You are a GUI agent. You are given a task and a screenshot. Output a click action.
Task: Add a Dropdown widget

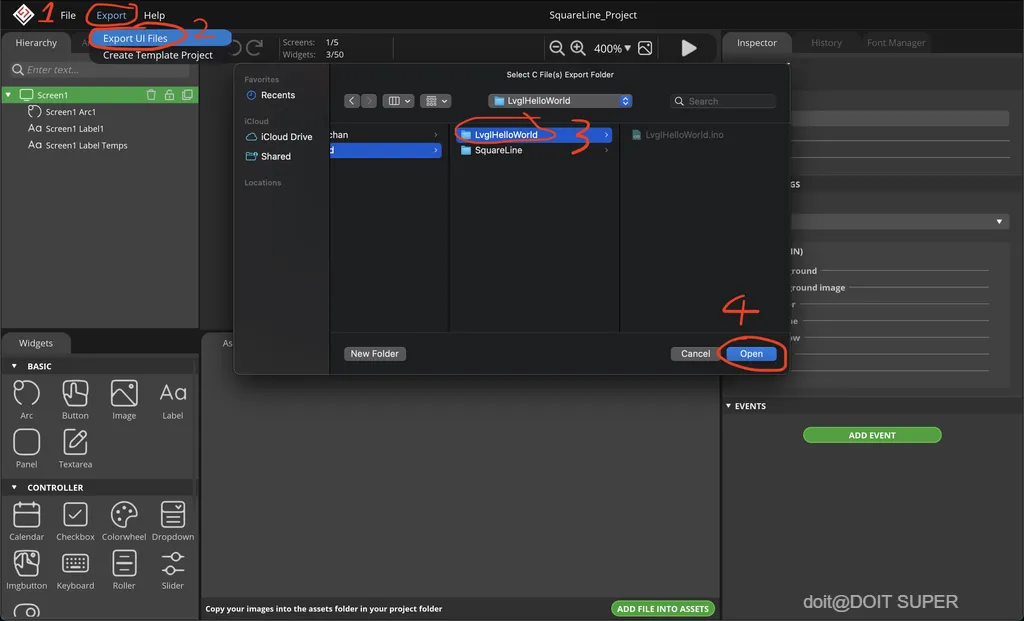click(x=172, y=521)
